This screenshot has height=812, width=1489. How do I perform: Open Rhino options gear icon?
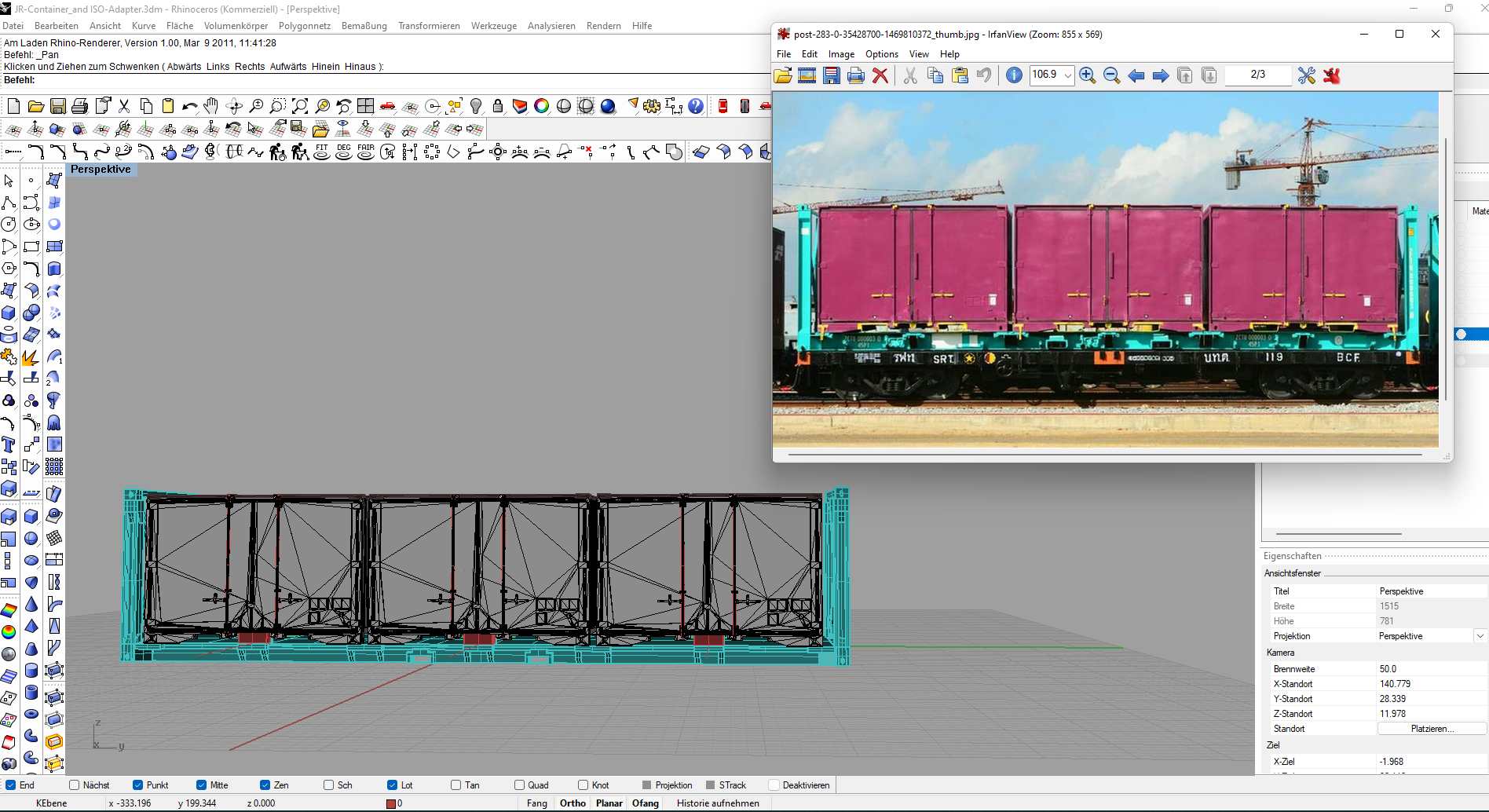(652, 106)
